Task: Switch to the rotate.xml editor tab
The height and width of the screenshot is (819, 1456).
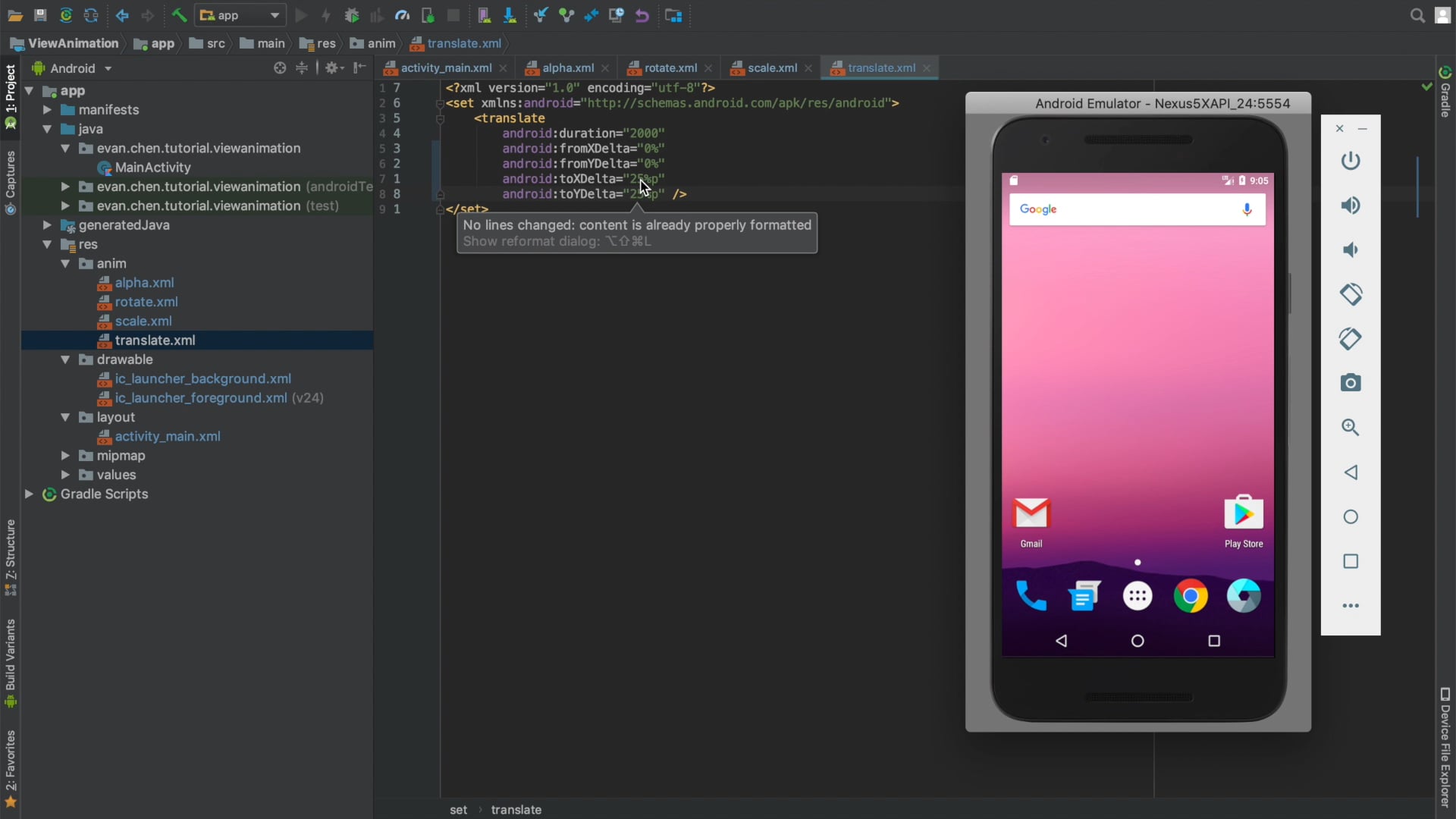Action: [x=670, y=68]
